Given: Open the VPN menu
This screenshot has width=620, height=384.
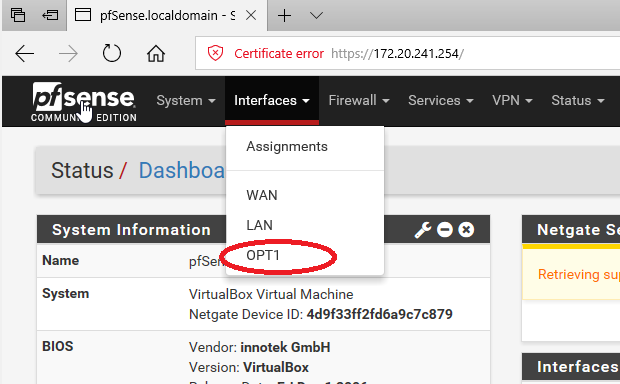Looking at the screenshot, I should (512, 100).
